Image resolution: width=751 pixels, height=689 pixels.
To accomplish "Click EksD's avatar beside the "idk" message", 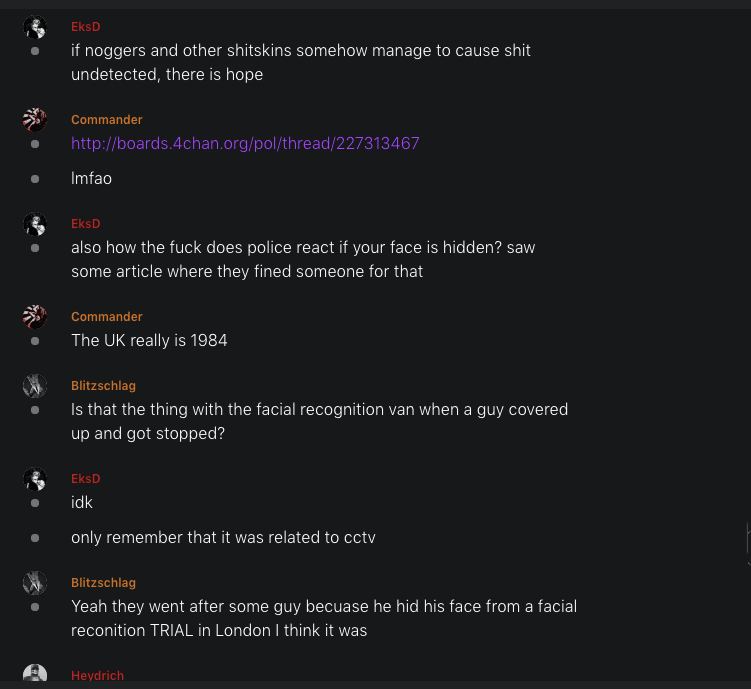I will 35,480.
